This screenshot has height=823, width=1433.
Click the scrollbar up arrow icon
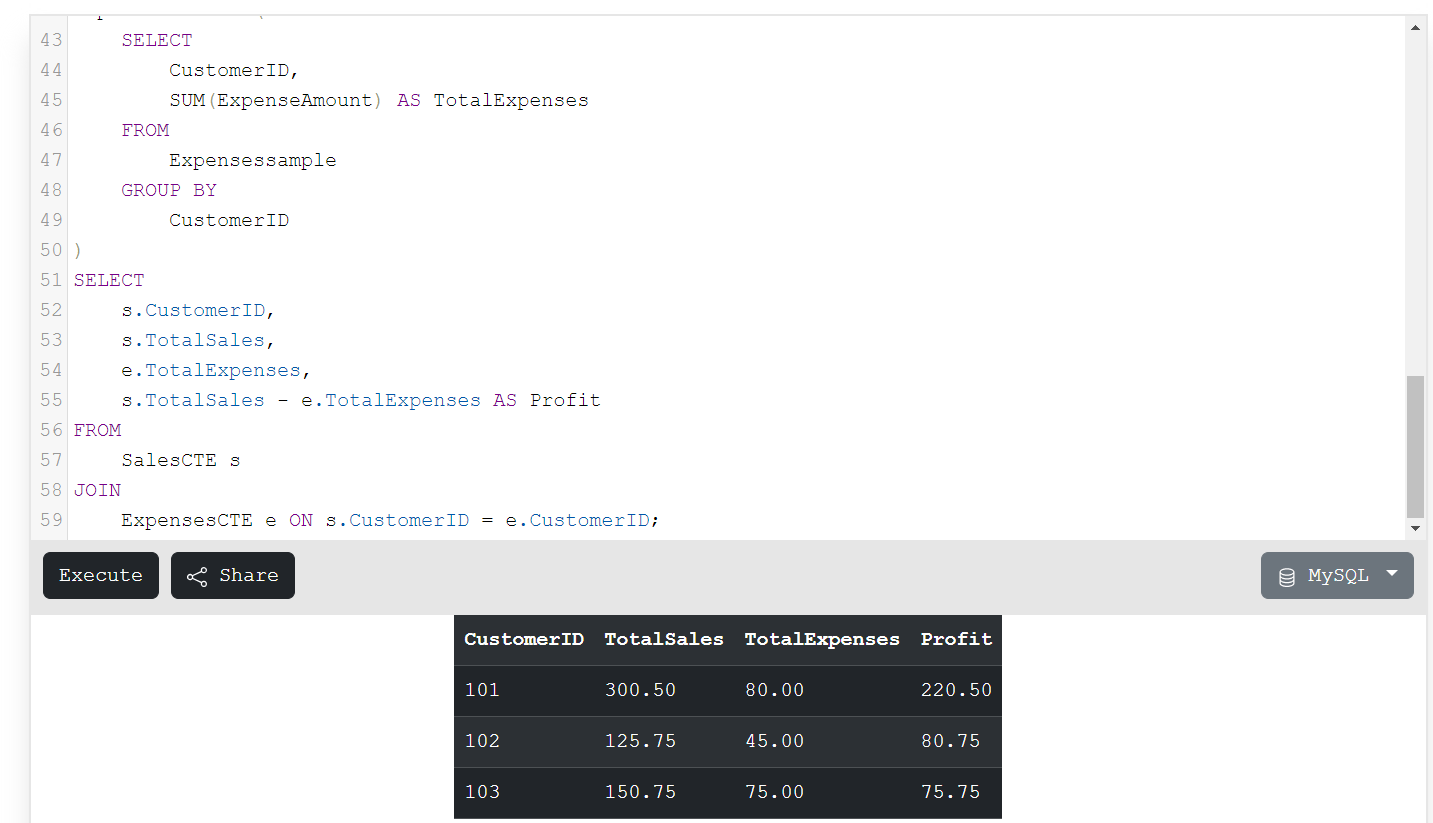point(1415,26)
